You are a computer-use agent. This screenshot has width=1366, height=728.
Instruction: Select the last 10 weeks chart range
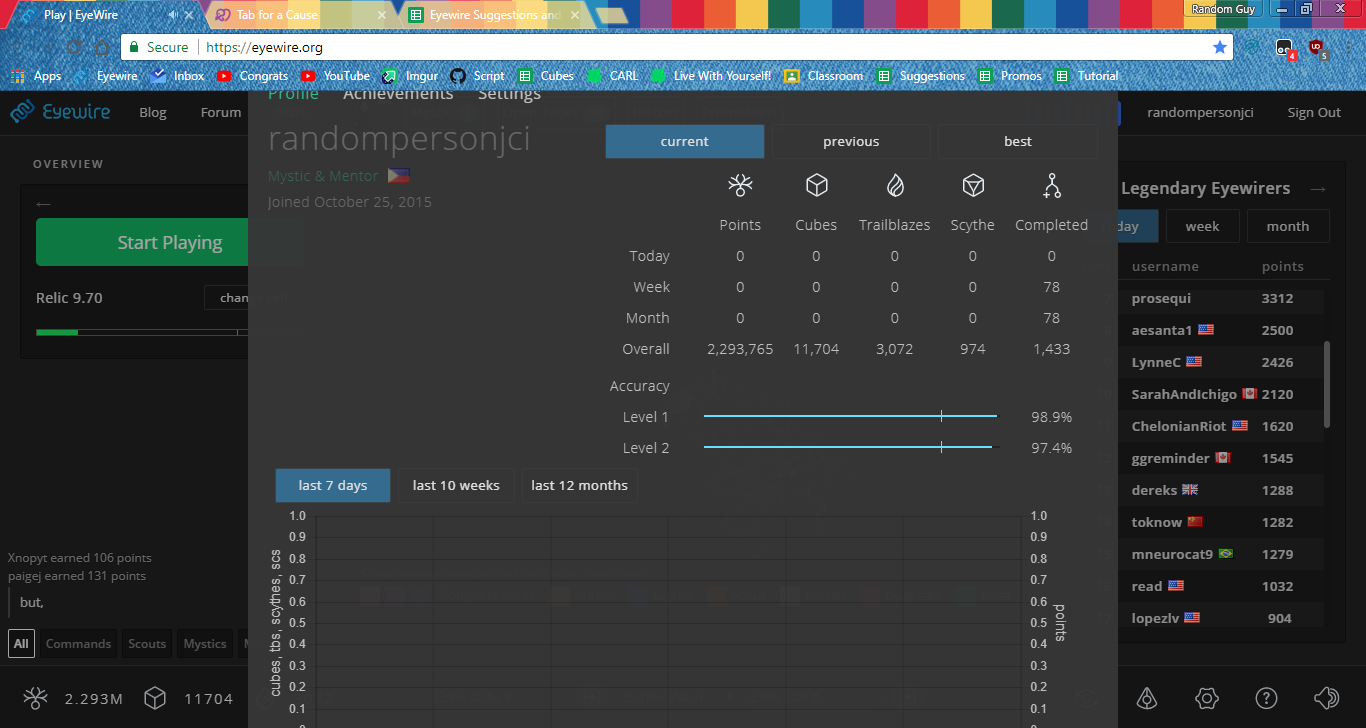[456, 485]
